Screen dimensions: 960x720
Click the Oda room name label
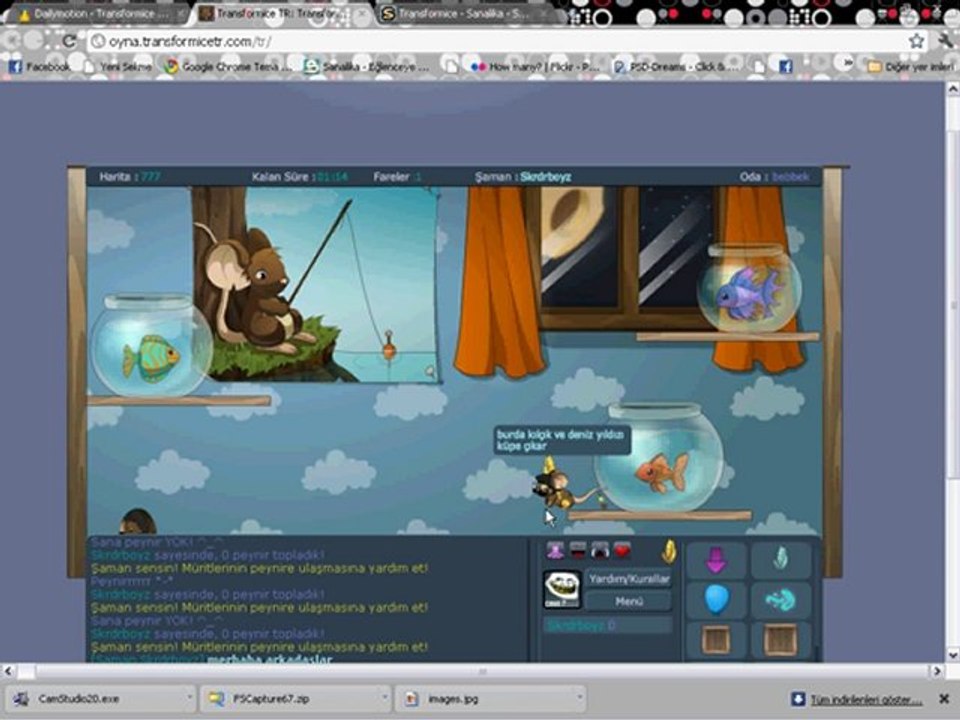(x=774, y=177)
